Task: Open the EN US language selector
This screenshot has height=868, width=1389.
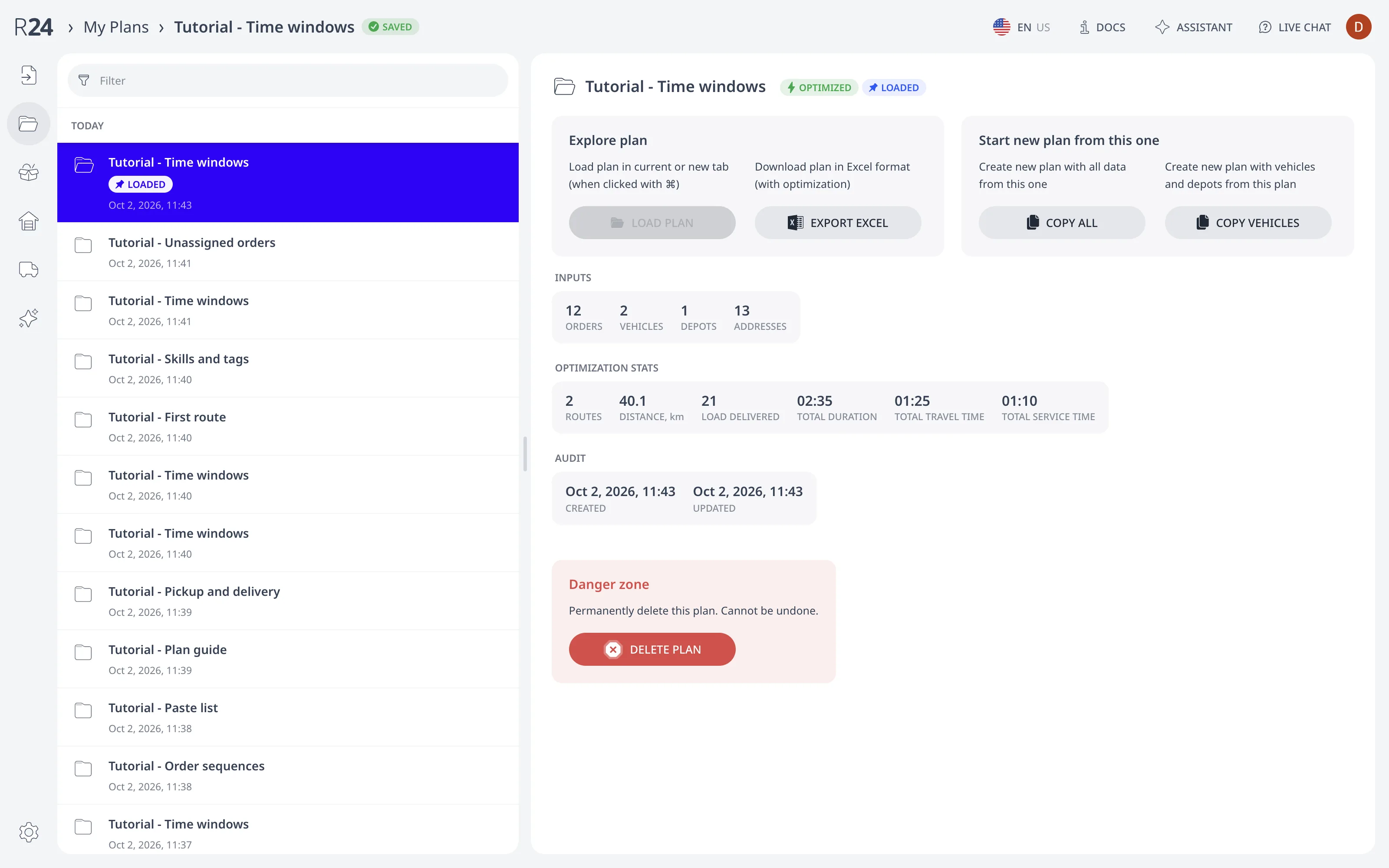Action: point(1022,27)
